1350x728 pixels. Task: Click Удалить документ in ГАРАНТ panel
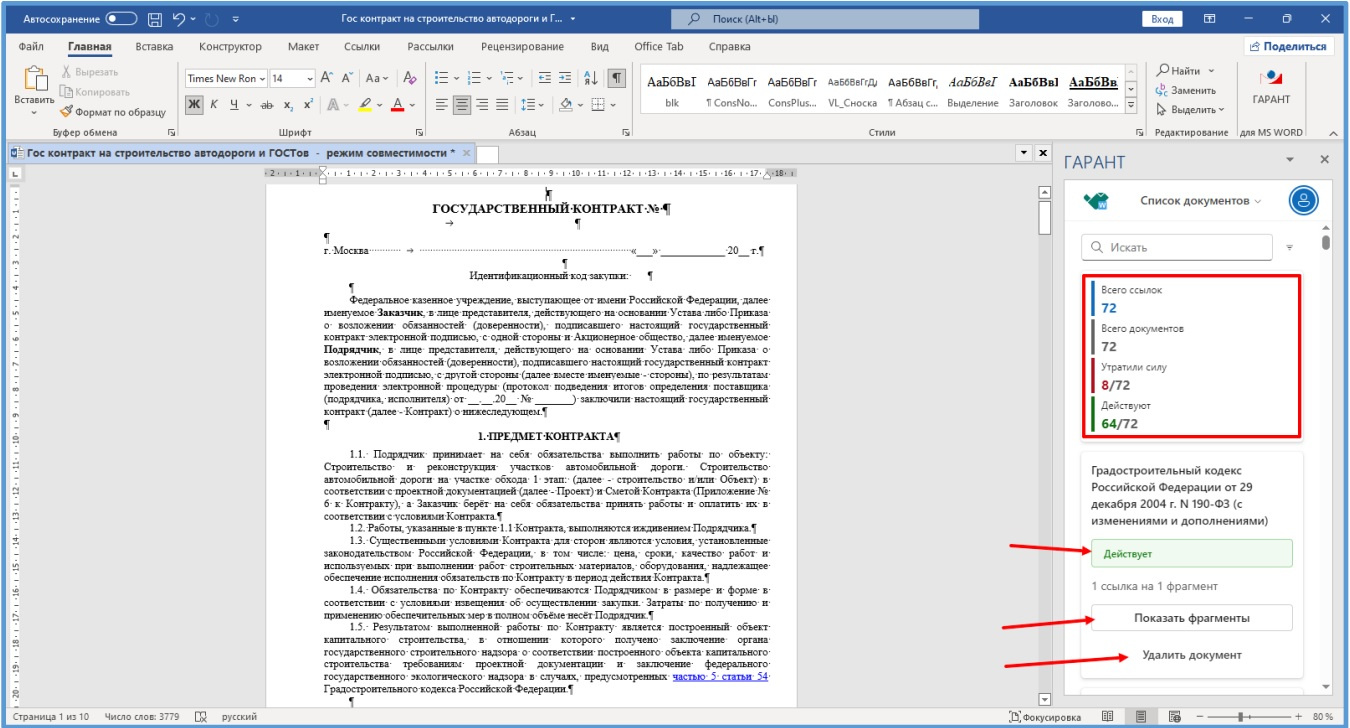coord(1191,655)
